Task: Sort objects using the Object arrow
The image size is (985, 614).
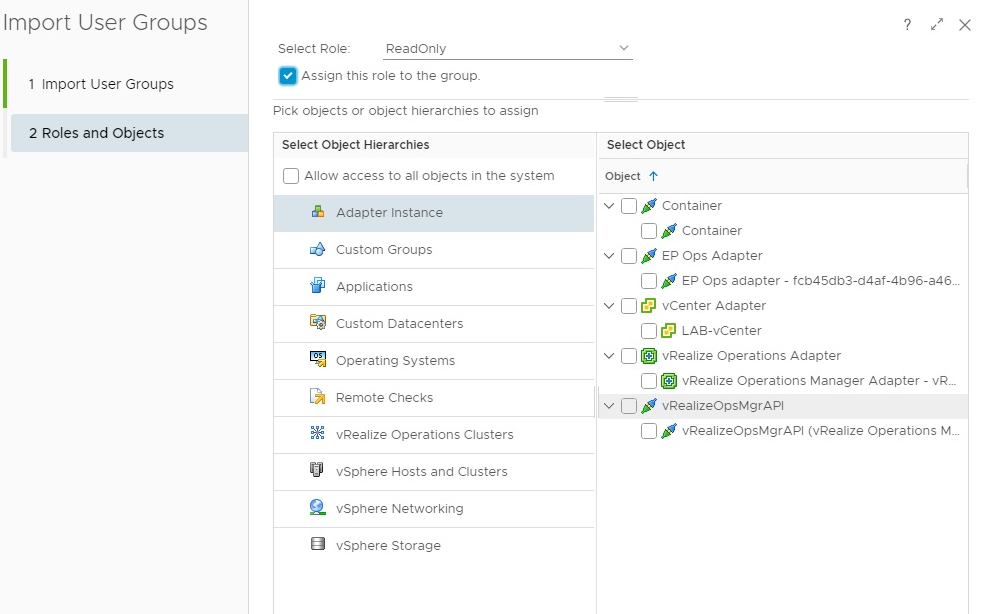Action: 653,176
